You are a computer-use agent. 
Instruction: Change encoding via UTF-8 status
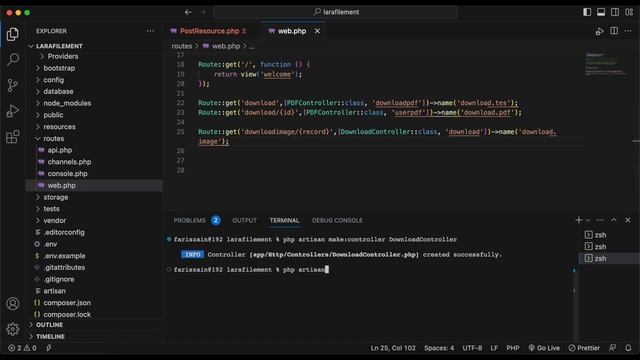point(472,348)
